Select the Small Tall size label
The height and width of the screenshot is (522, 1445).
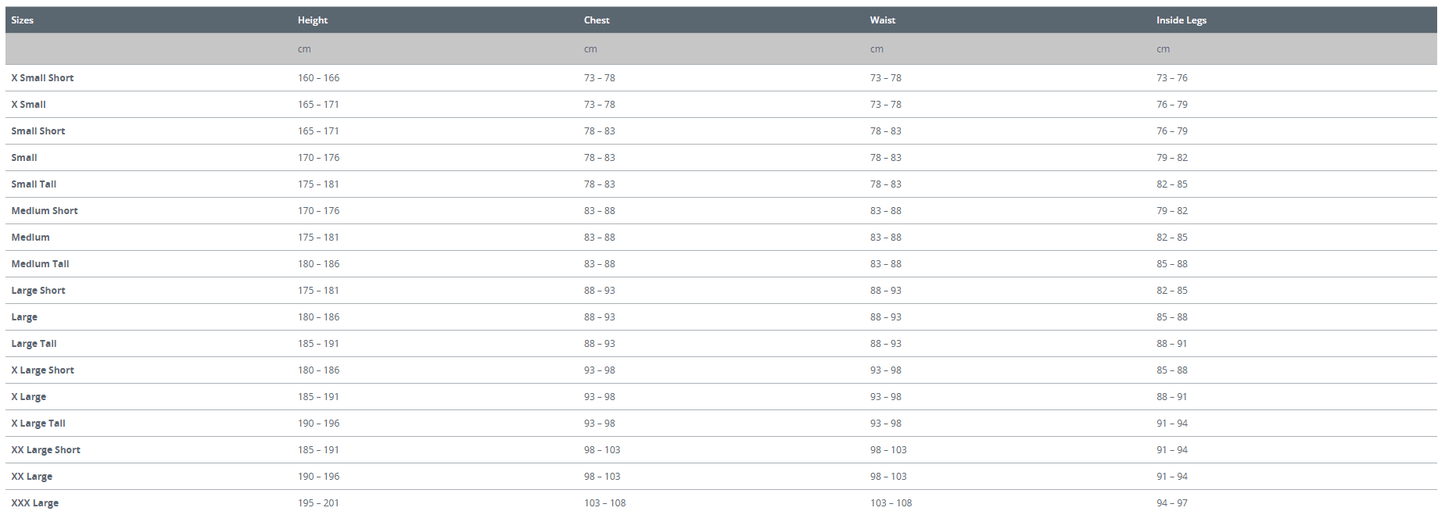pos(34,184)
